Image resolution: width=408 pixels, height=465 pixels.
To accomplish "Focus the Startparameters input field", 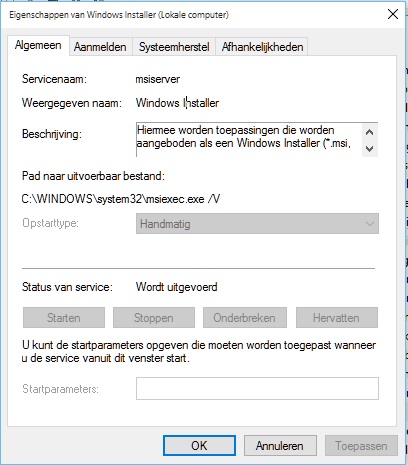I will click(x=257, y=388).
